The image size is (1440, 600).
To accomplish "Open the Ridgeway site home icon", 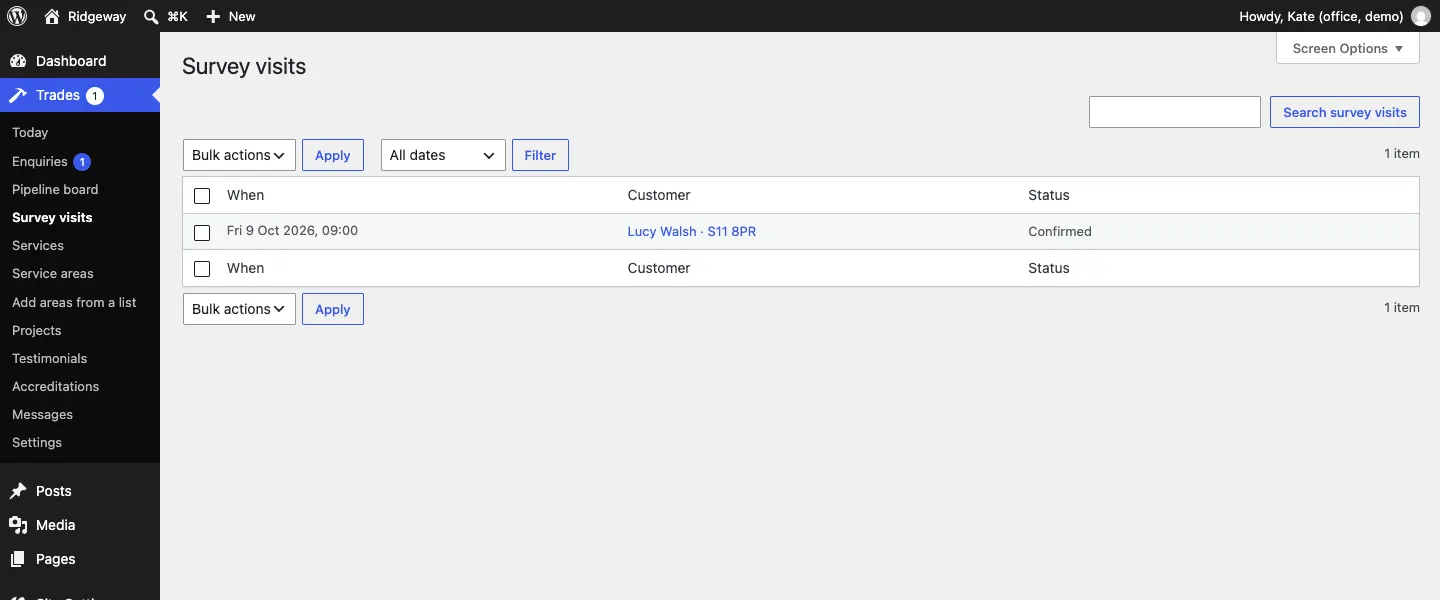I will point(52,16).
